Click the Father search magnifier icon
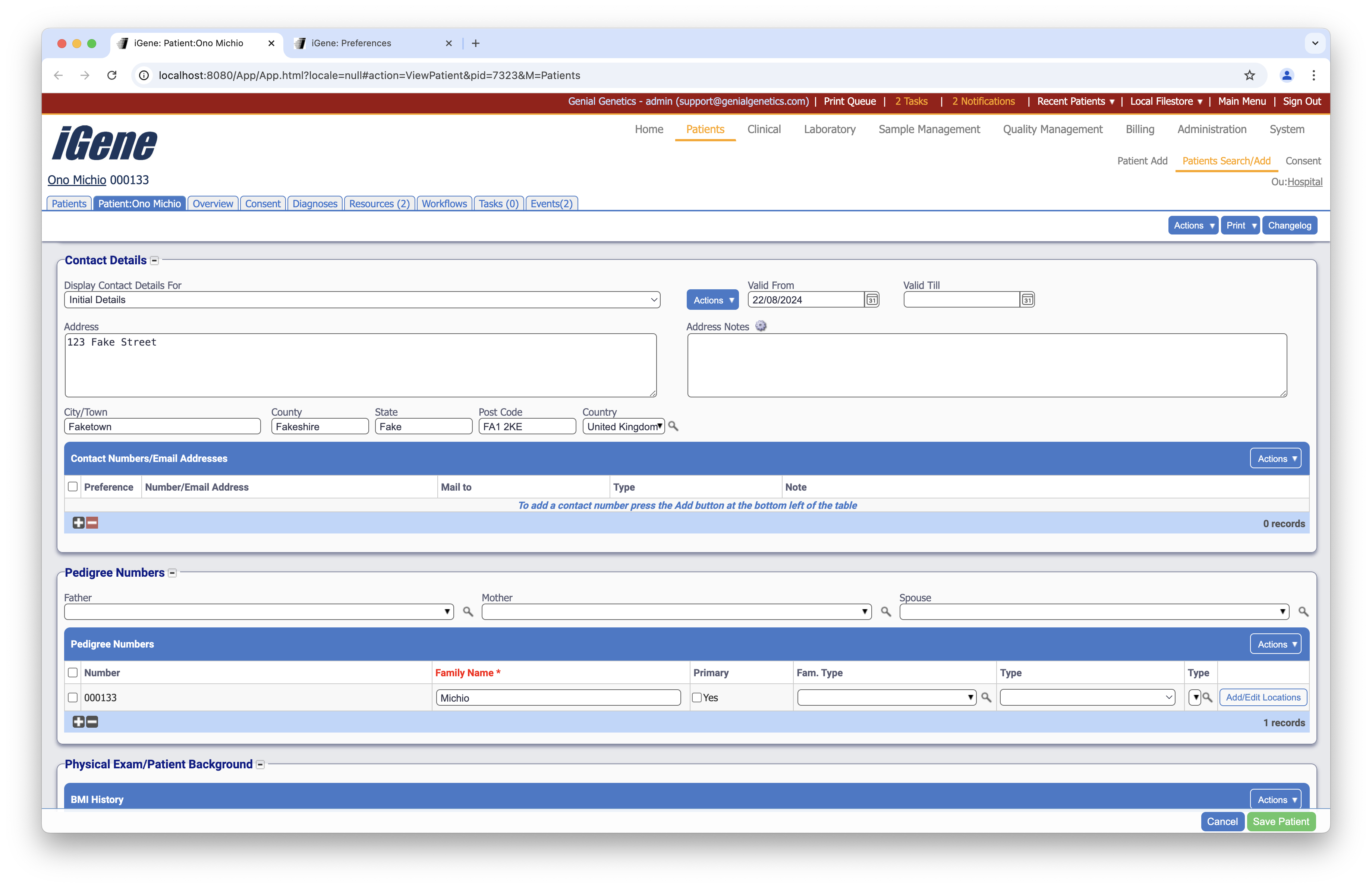 coord(468,611)
